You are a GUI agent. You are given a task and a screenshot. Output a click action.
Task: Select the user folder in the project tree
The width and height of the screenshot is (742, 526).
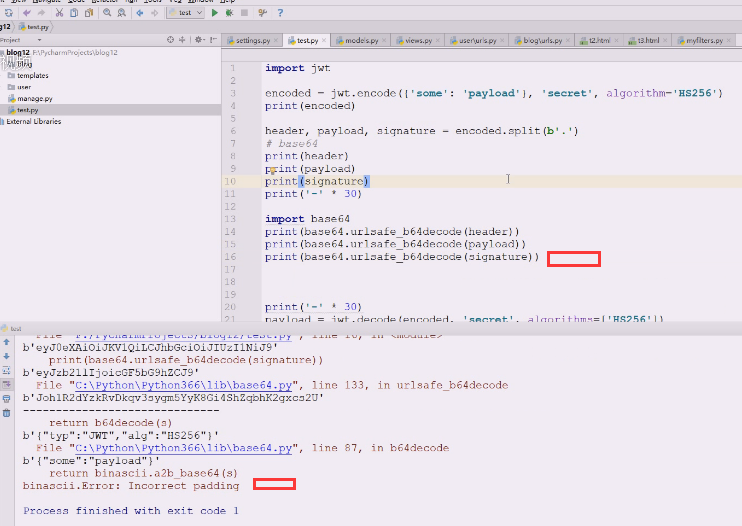pos(110,87)
